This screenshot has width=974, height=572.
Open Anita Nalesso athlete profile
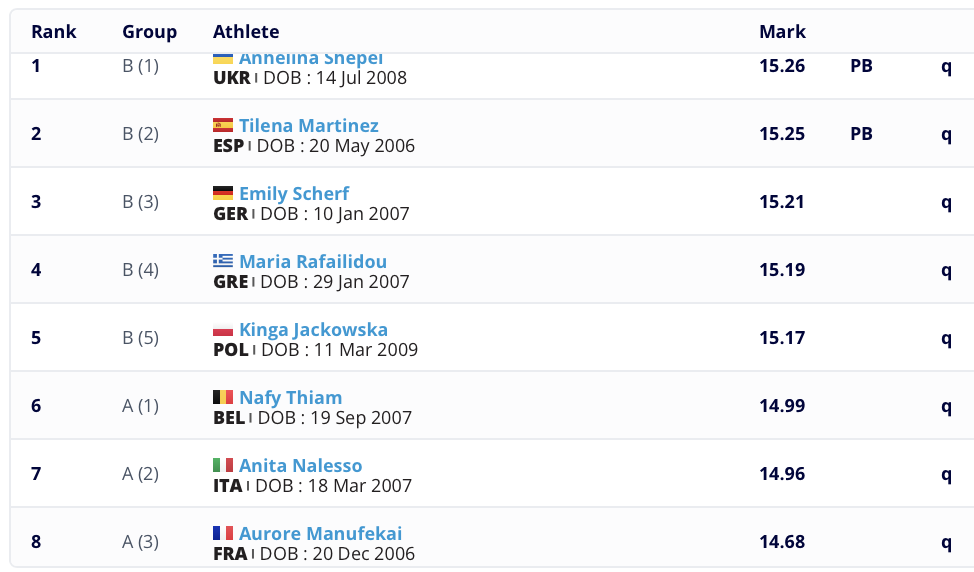coord(301,466)
